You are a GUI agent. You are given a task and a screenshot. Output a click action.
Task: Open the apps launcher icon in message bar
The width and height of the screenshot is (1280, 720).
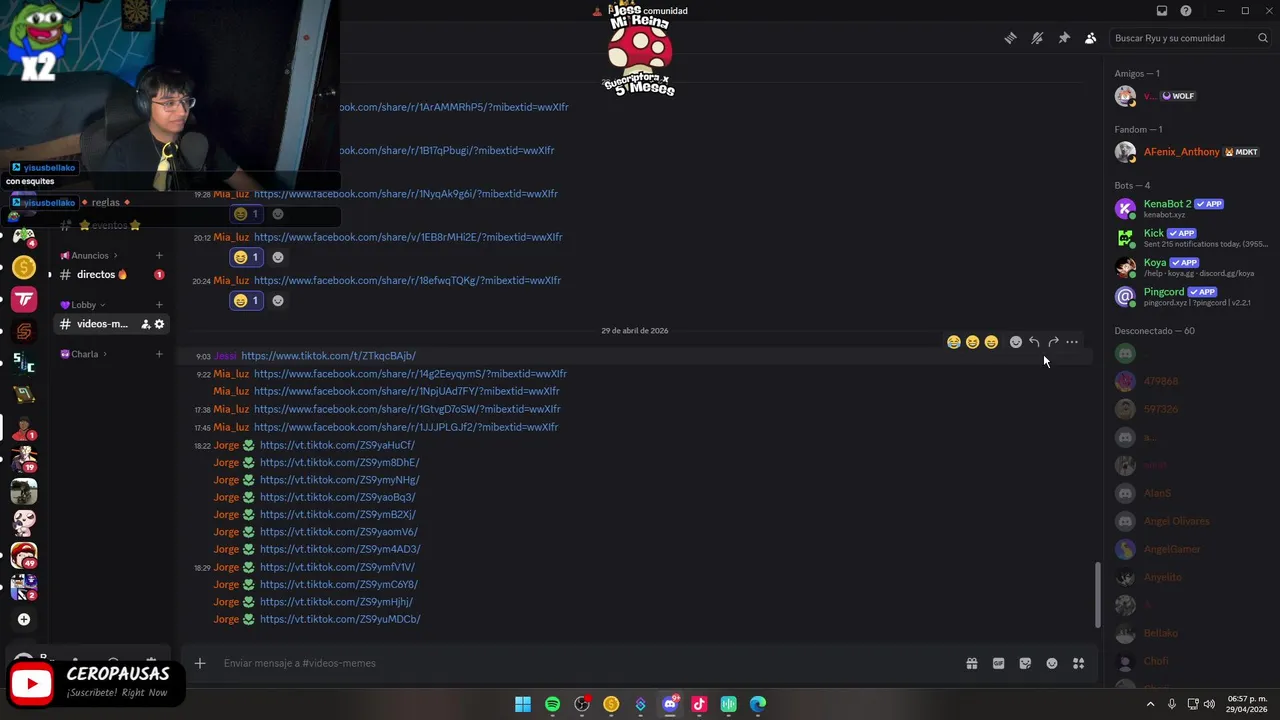point(1079,663)
